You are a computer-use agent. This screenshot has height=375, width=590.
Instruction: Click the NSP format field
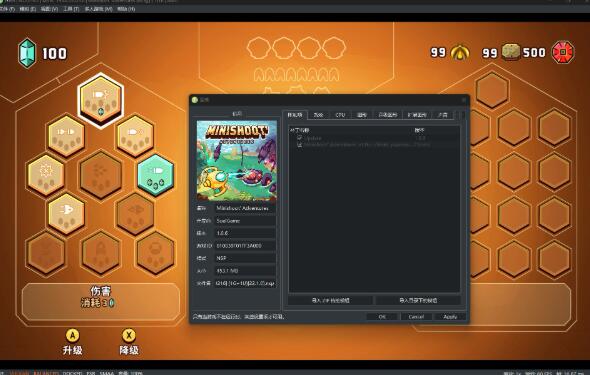point(245,258)
